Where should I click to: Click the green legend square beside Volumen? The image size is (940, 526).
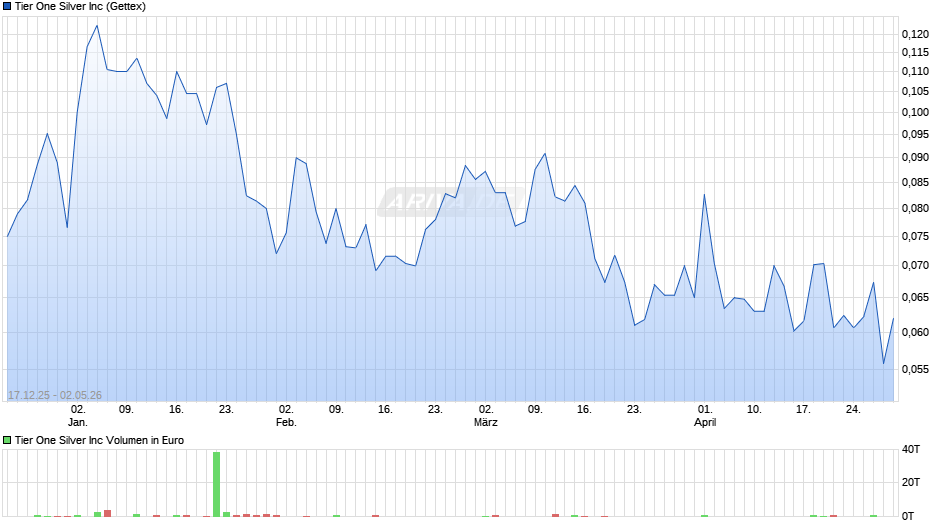pyautogui.click(x=7, y=440)
